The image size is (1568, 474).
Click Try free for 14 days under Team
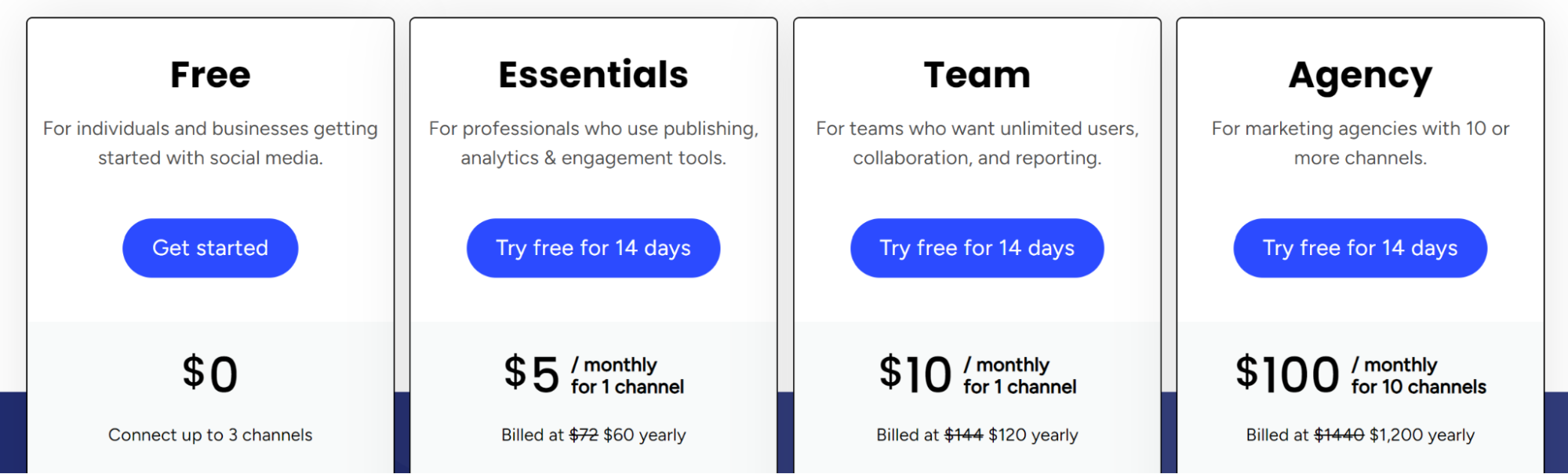pos(977,248)
